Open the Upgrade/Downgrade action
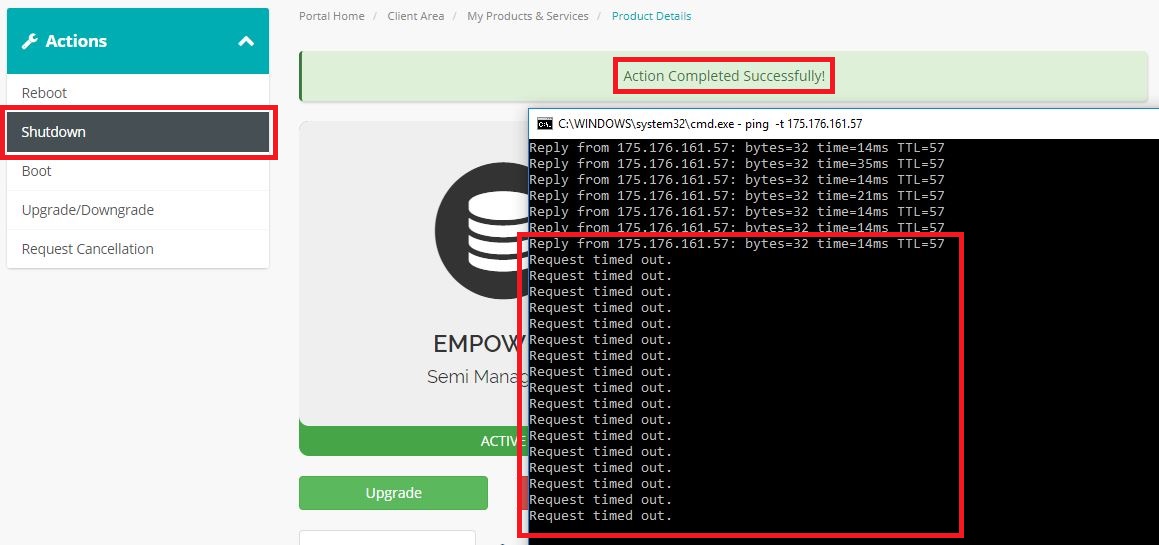This screenshot has width=1159, height=545. click(x=88, y=210)
